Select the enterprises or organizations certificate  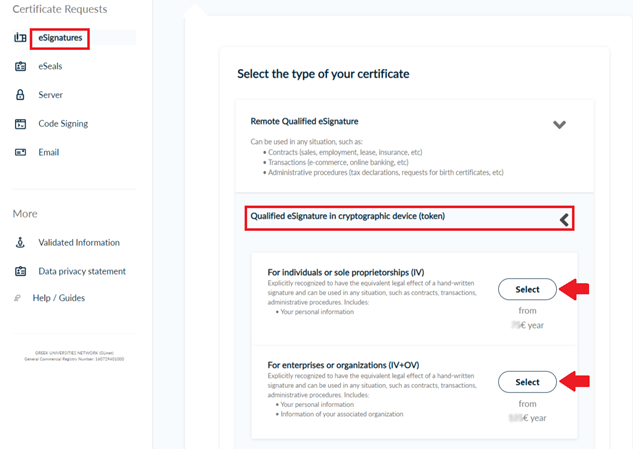(527, 382)
